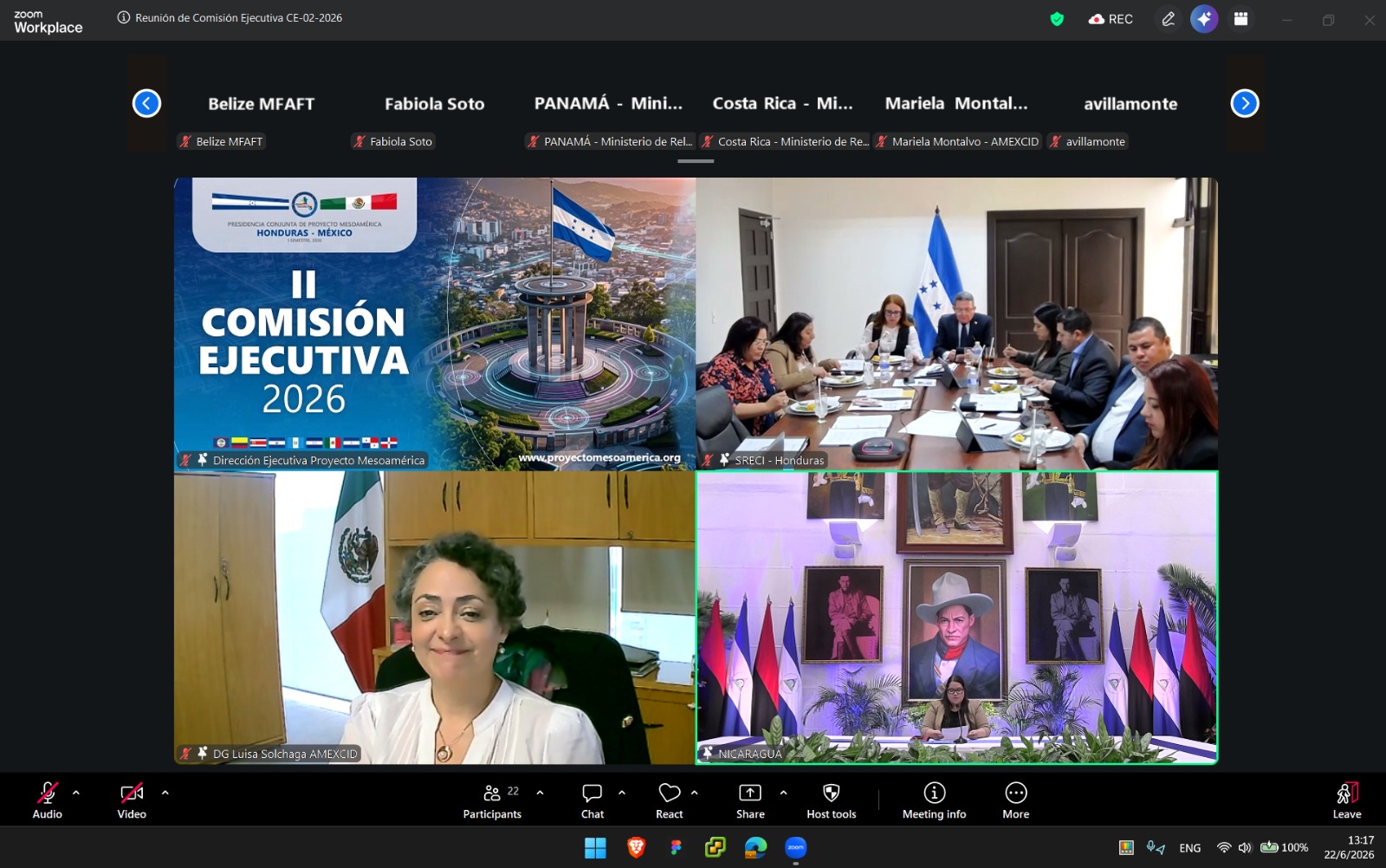Open Microsoft Edge from taskbar
The width and height of the screenshot is (1386, 868).
tap(755, 848)
